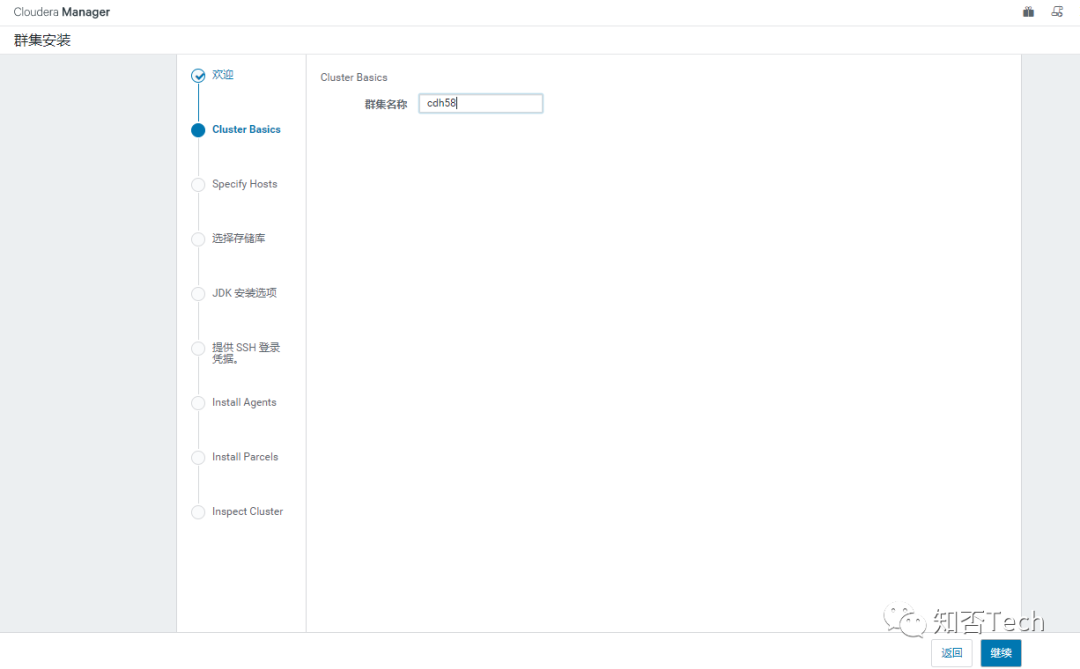1080x669 pixels.
Task: Select the Cluster Basics active step circle
Action: [x=198, y=130]
